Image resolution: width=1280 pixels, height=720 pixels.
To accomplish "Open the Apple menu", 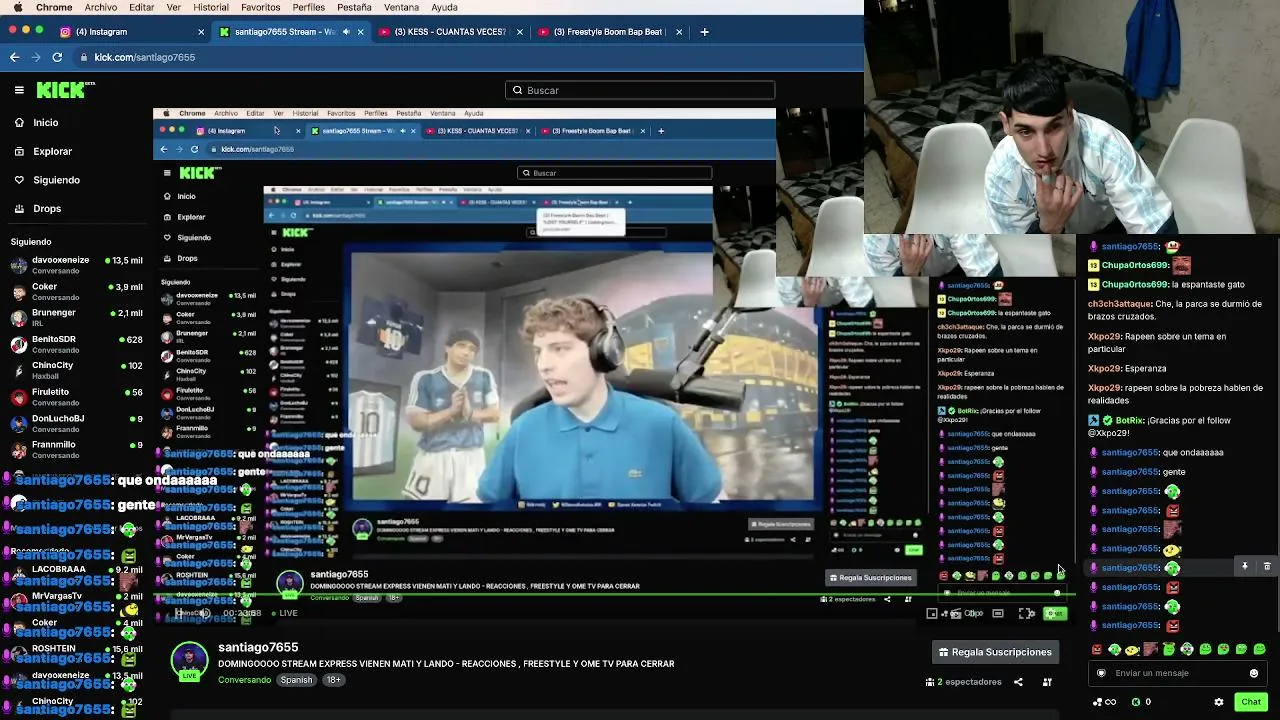I will (x=18, y=7).
